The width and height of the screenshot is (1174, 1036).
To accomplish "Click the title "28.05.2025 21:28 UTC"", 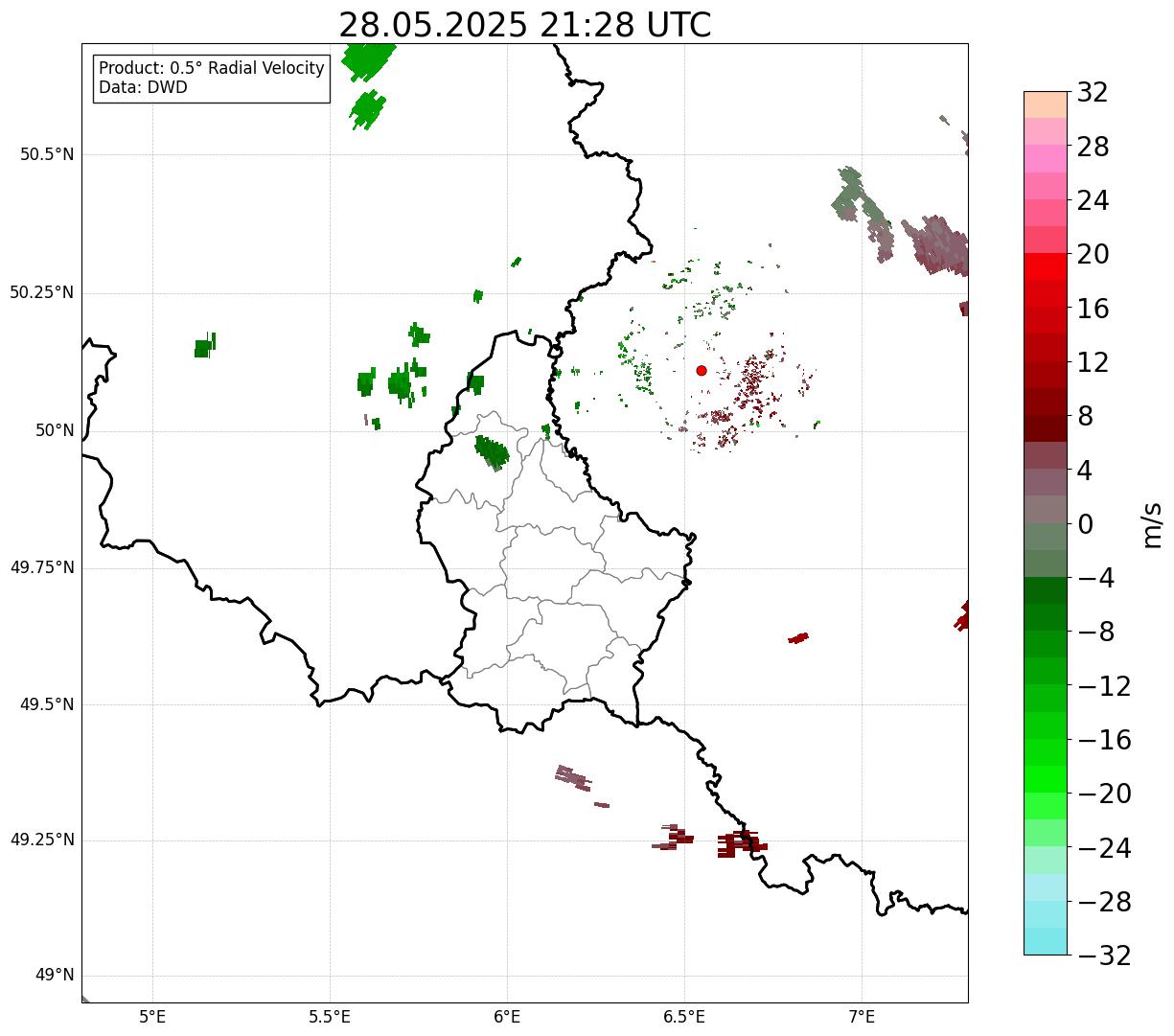I will (x=525, y=25).
